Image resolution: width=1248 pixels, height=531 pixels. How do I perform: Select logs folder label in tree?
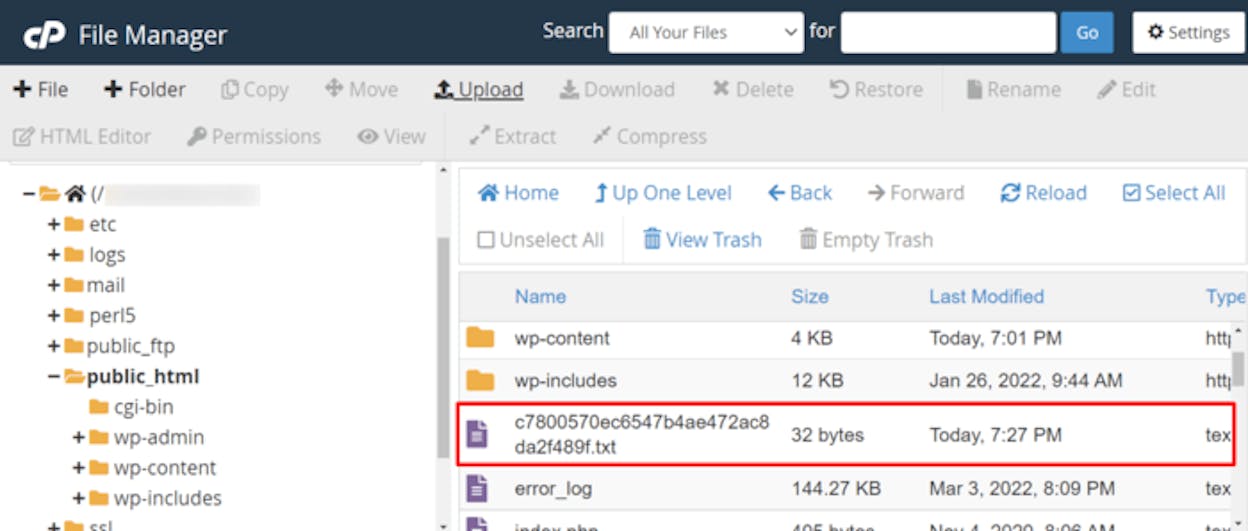[107, 254]
